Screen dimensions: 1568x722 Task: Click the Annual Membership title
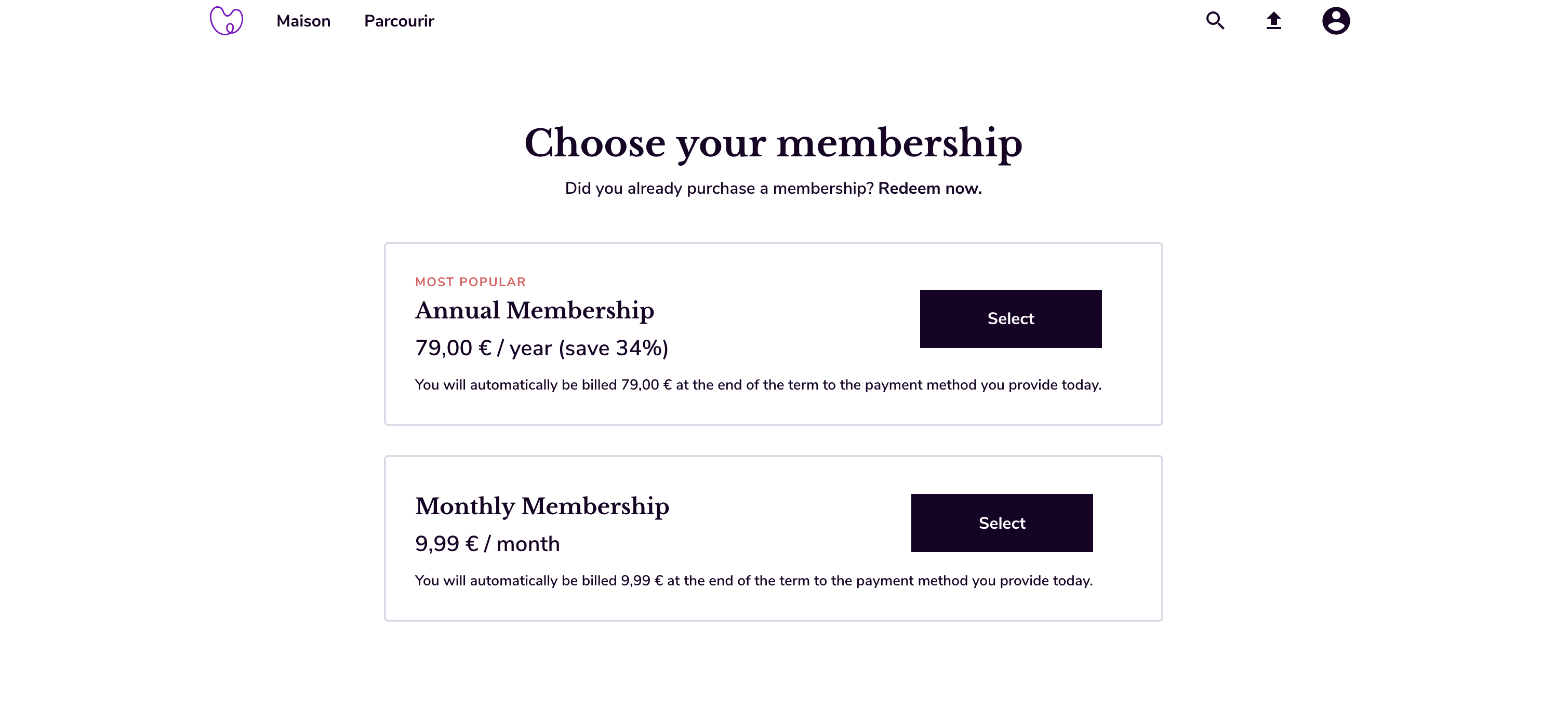pos(535,311)
